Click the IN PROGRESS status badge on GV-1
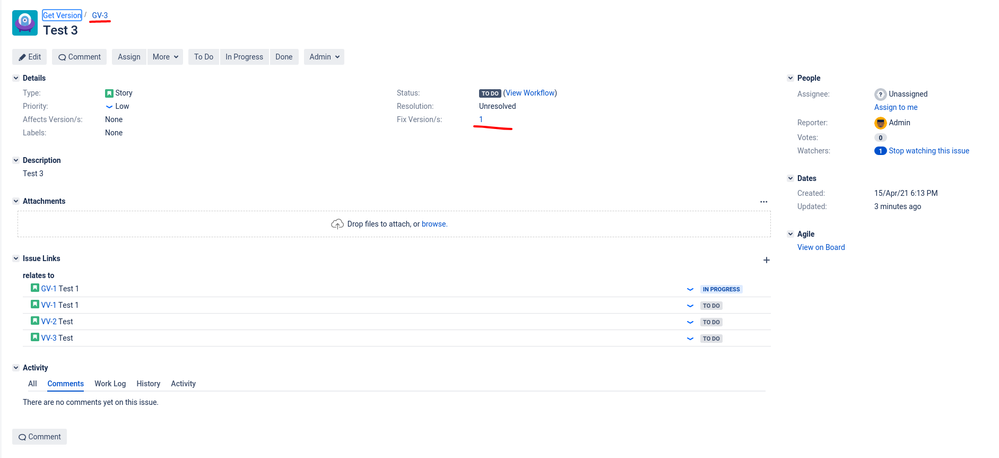999x458 pixels. point(721,289)
